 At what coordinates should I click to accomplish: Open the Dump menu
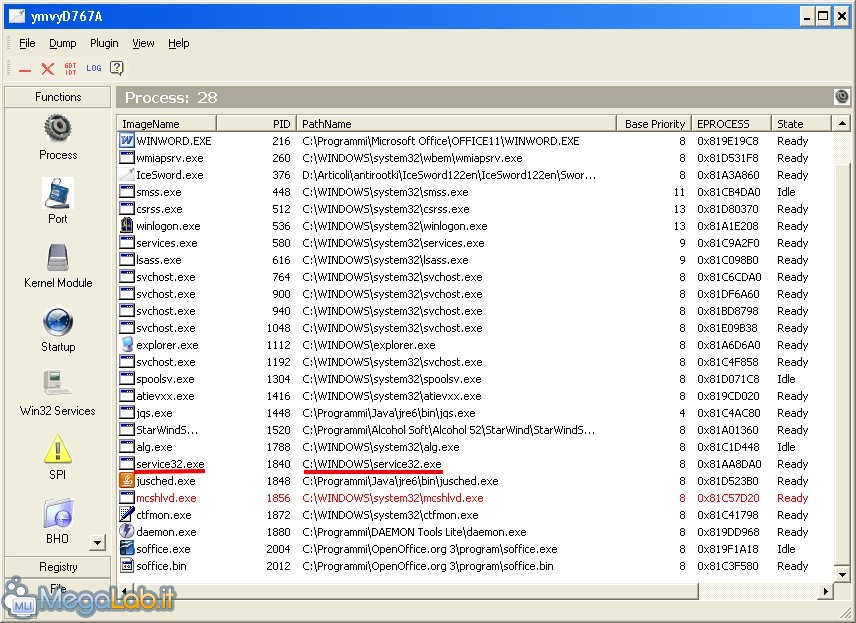(63, 44)
